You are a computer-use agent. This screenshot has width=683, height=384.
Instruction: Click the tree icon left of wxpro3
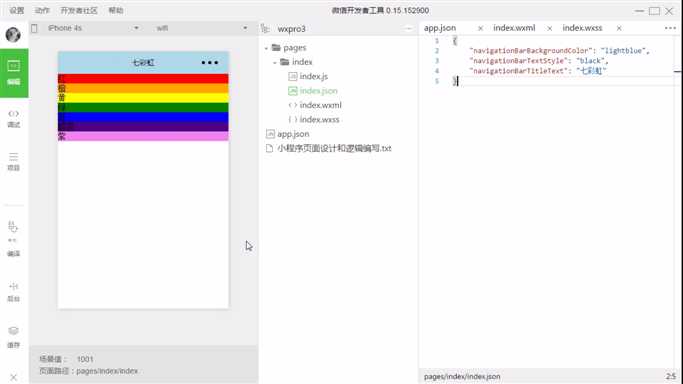(265, 29)
